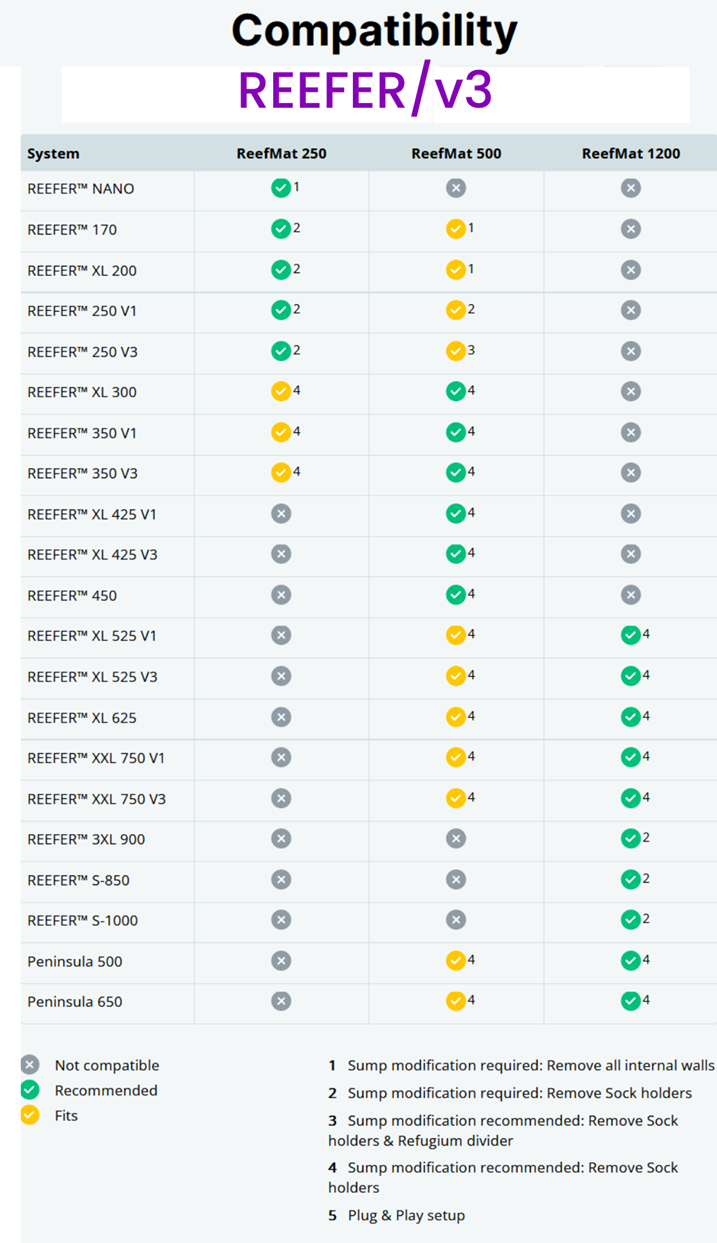Click the REEFER XXL 750 V3 row label

(96, 799)
